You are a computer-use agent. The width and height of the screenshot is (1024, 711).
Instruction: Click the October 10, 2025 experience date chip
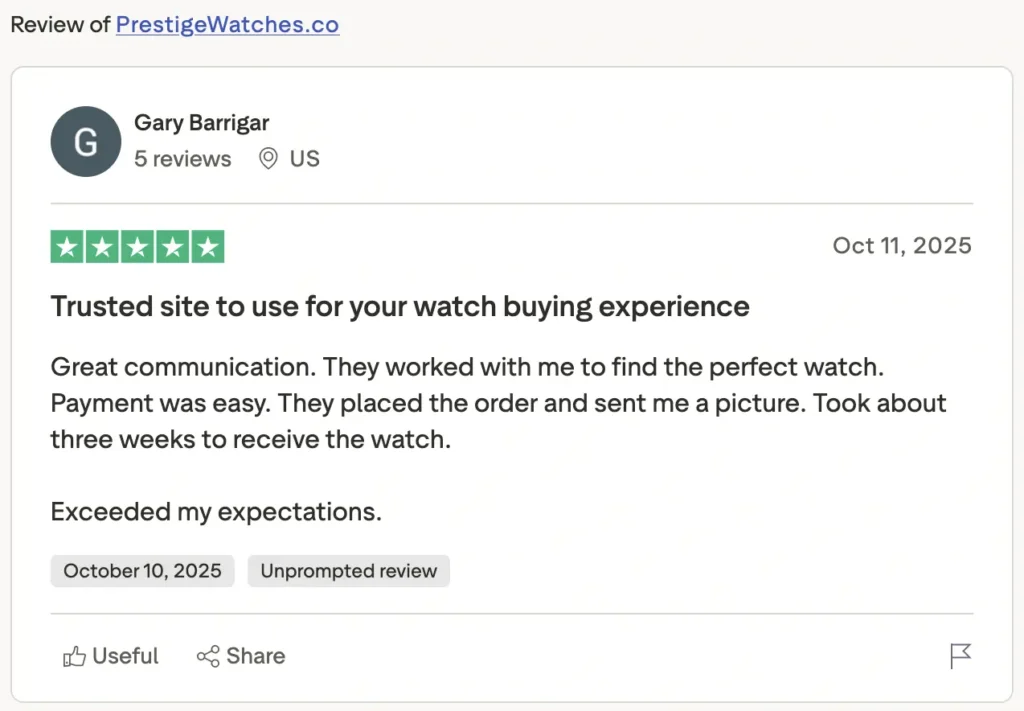click(142, 571)
